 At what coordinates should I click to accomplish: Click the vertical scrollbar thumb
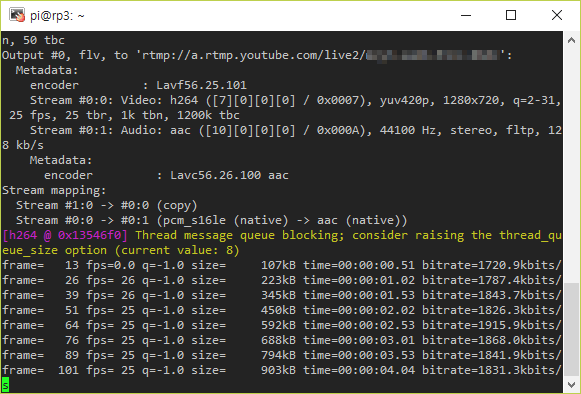571,329
